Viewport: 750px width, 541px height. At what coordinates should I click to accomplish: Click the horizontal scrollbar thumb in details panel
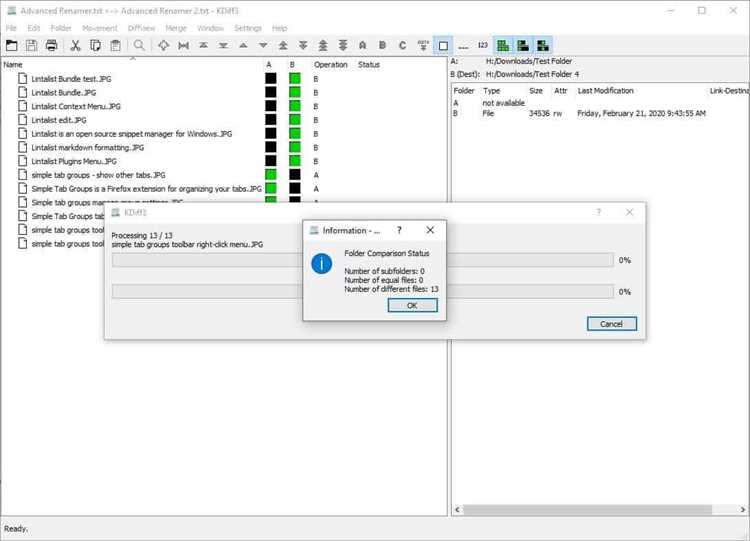[x=587, y=510]
